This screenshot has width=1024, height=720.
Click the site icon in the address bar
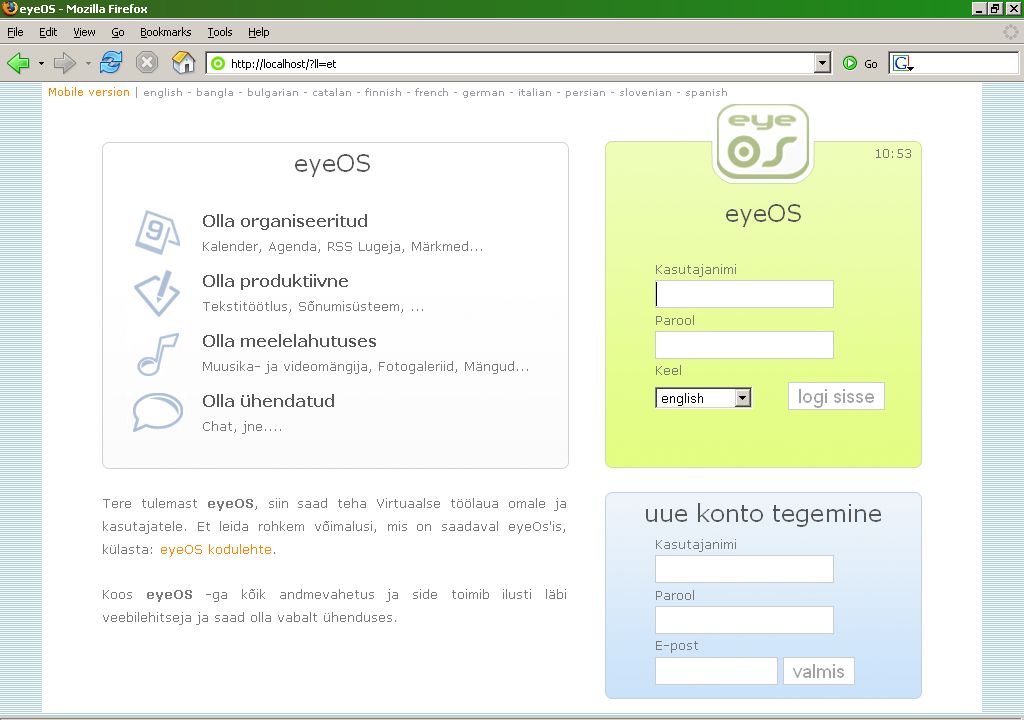(218, 63)
